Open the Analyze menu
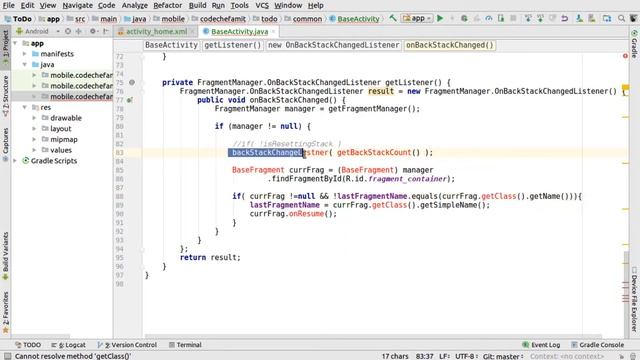 (135, 5)
